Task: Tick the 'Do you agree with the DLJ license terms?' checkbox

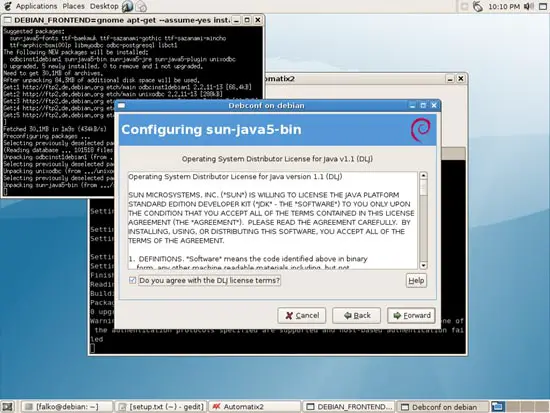Action: pos(133,280)
